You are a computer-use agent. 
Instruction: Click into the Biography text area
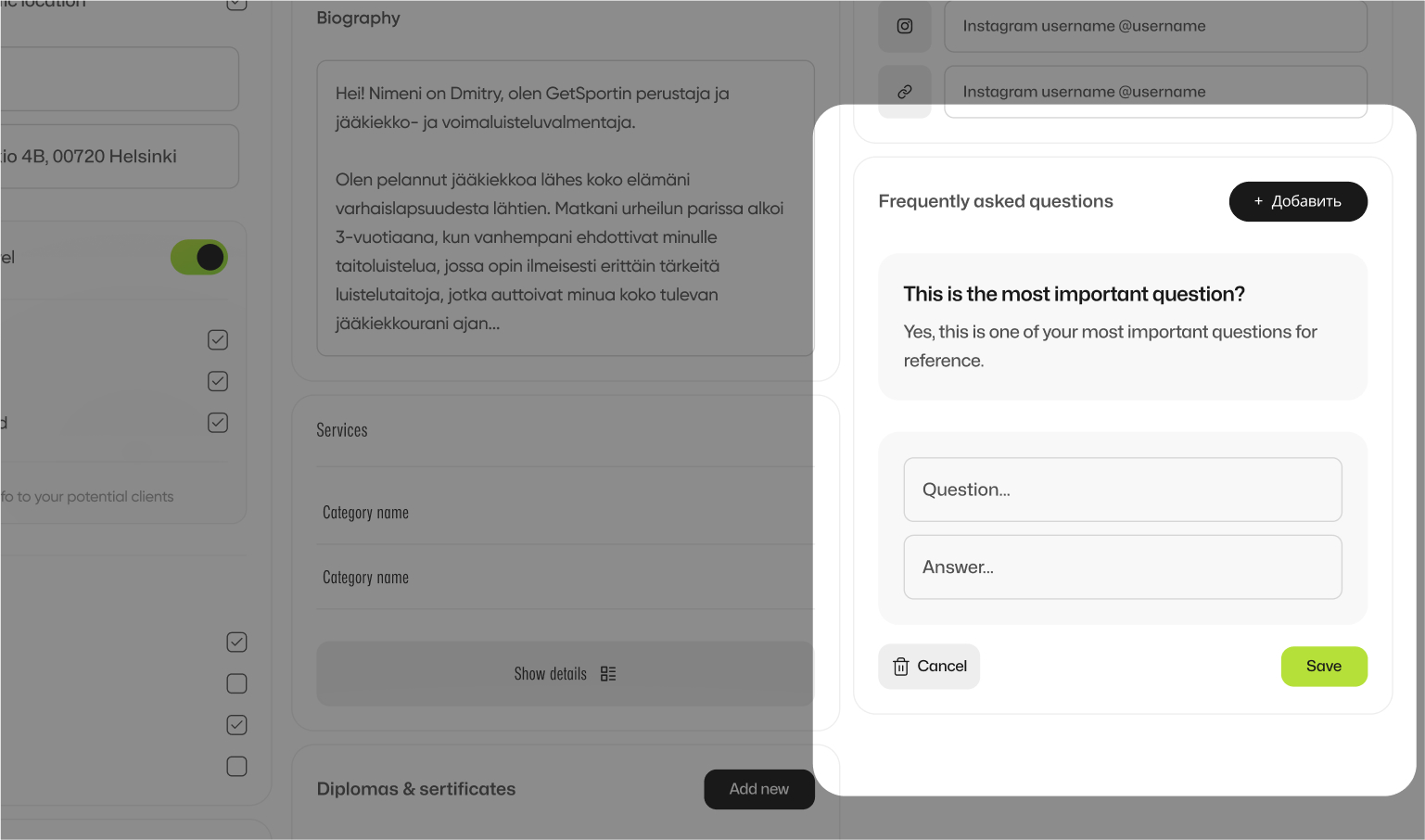[566, 209]
